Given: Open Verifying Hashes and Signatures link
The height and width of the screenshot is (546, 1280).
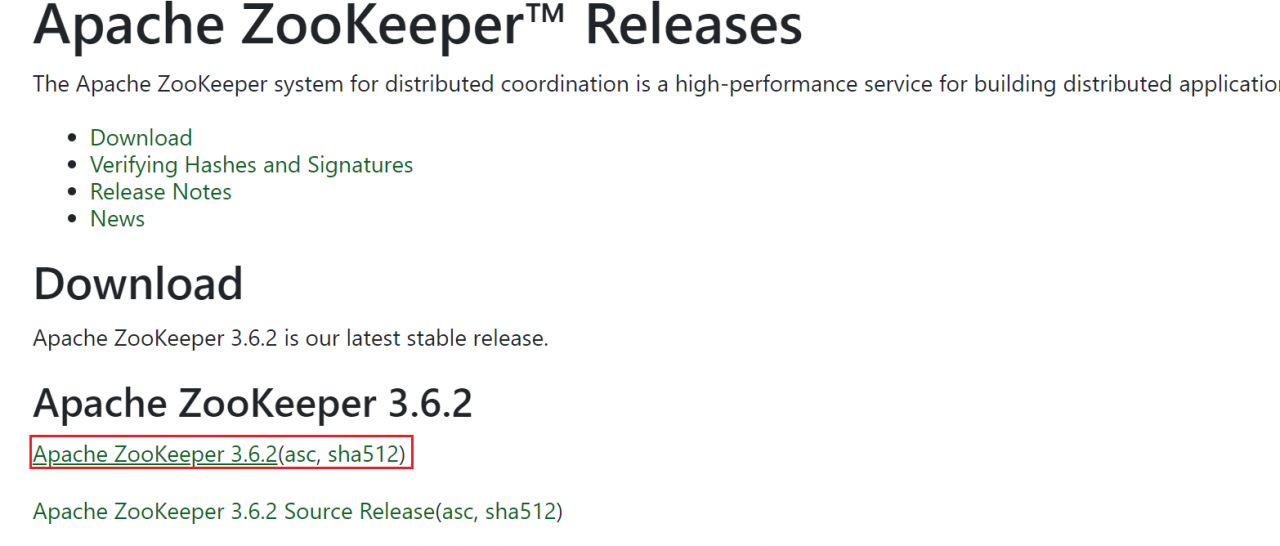Looking at the screenshot, I should click(251, 165).
